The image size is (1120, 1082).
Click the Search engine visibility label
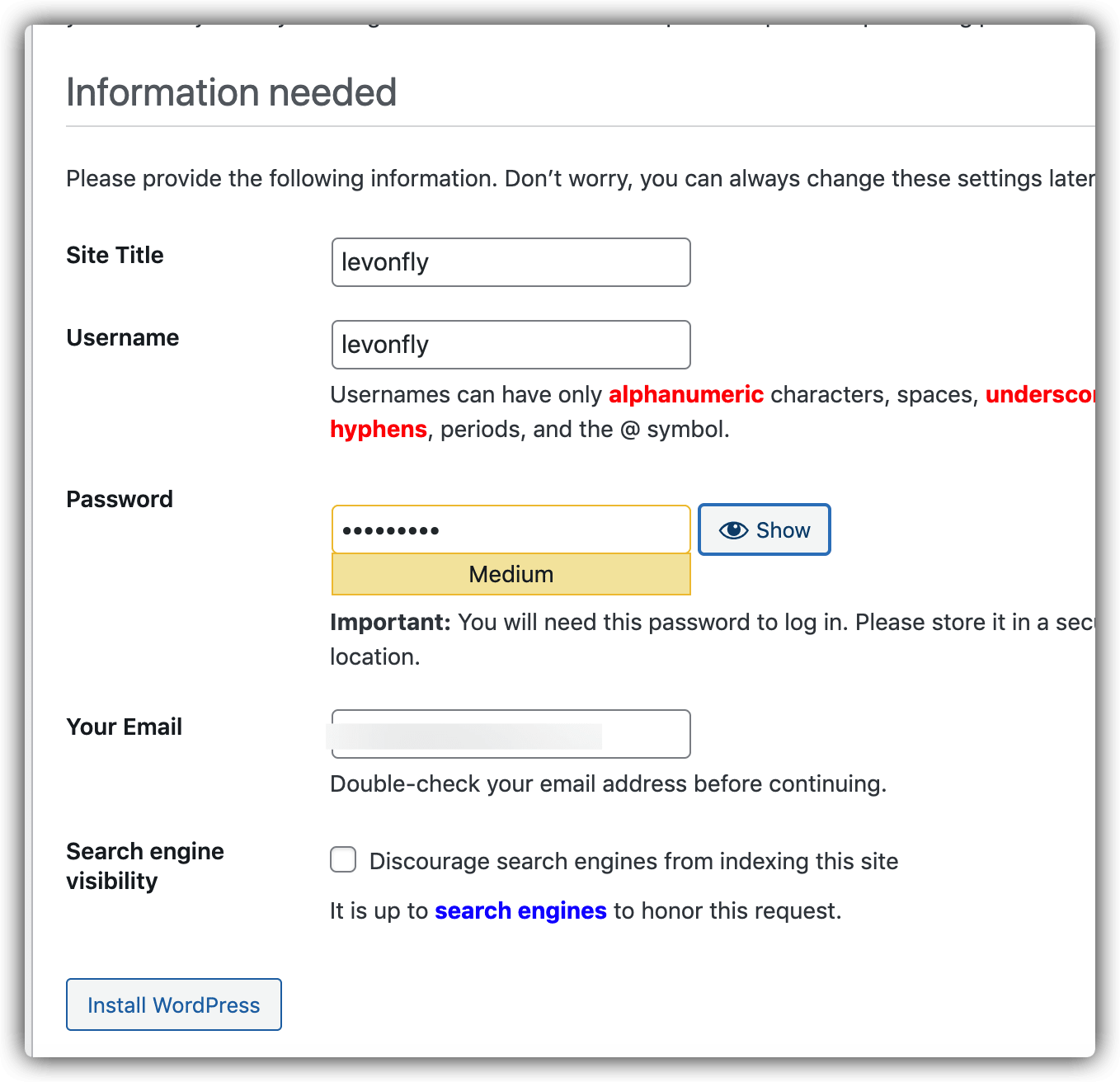[x=145, y=866]
